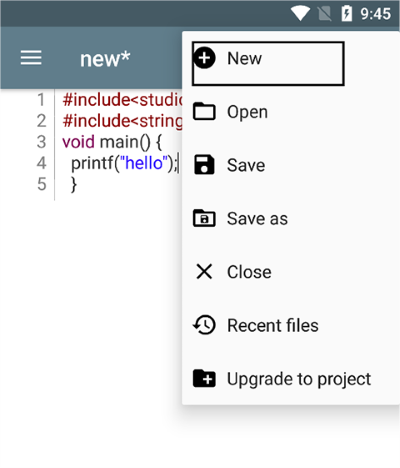Screen dimensions: 400x468
Task: Select the Save menu entry
Action: (x=291, y=165)
